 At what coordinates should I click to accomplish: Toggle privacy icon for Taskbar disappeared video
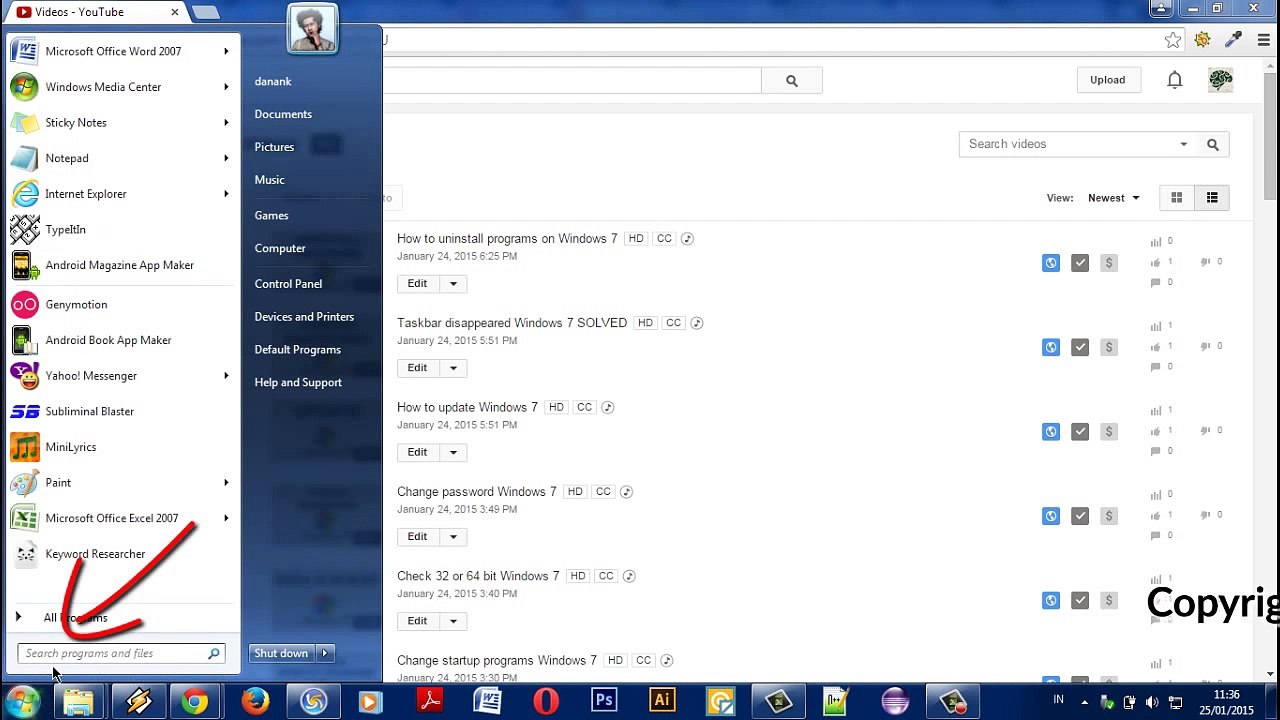[1051, 347]
